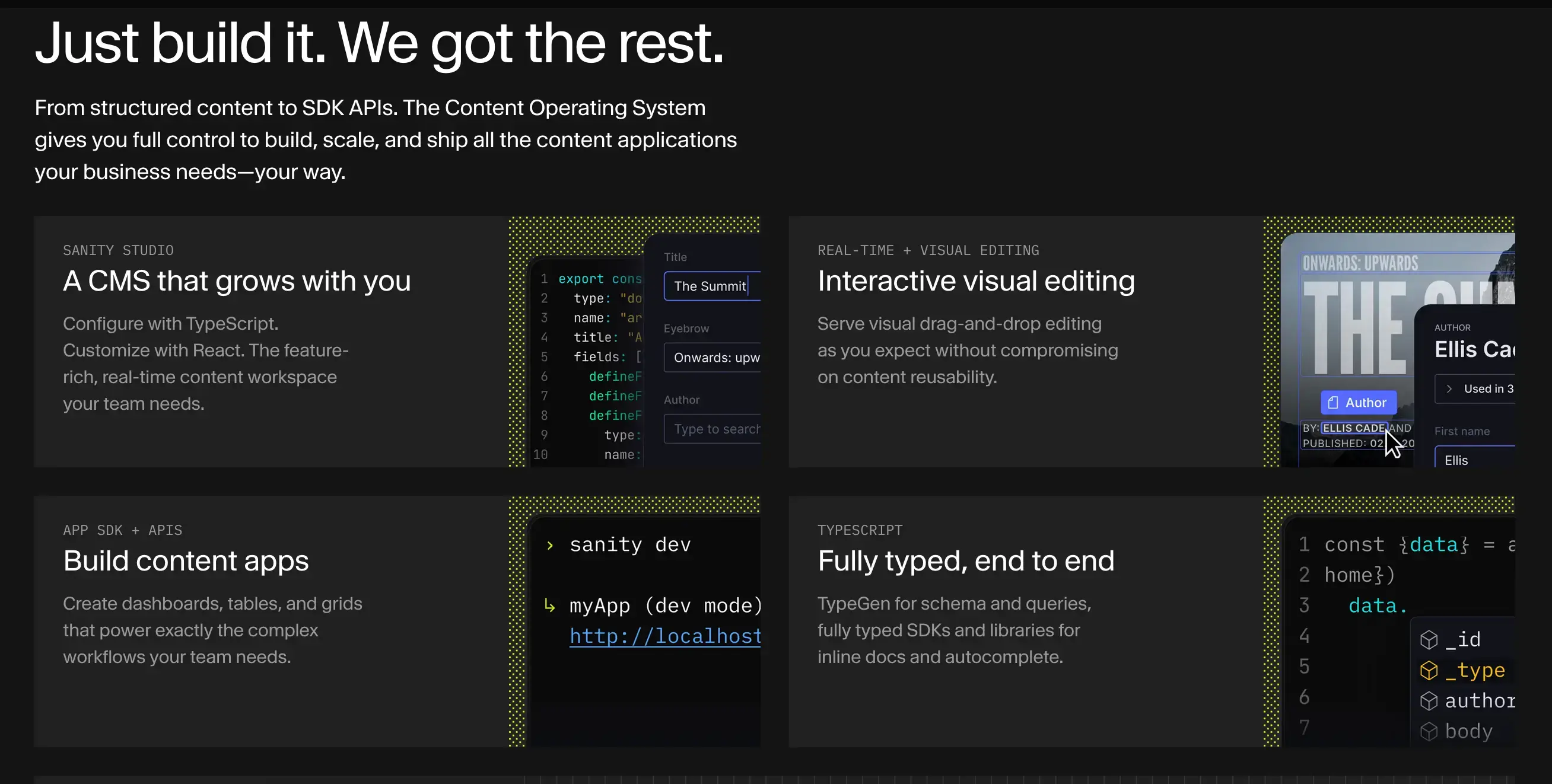
Task: Click the export cons code line
Action: pos(600,279)
